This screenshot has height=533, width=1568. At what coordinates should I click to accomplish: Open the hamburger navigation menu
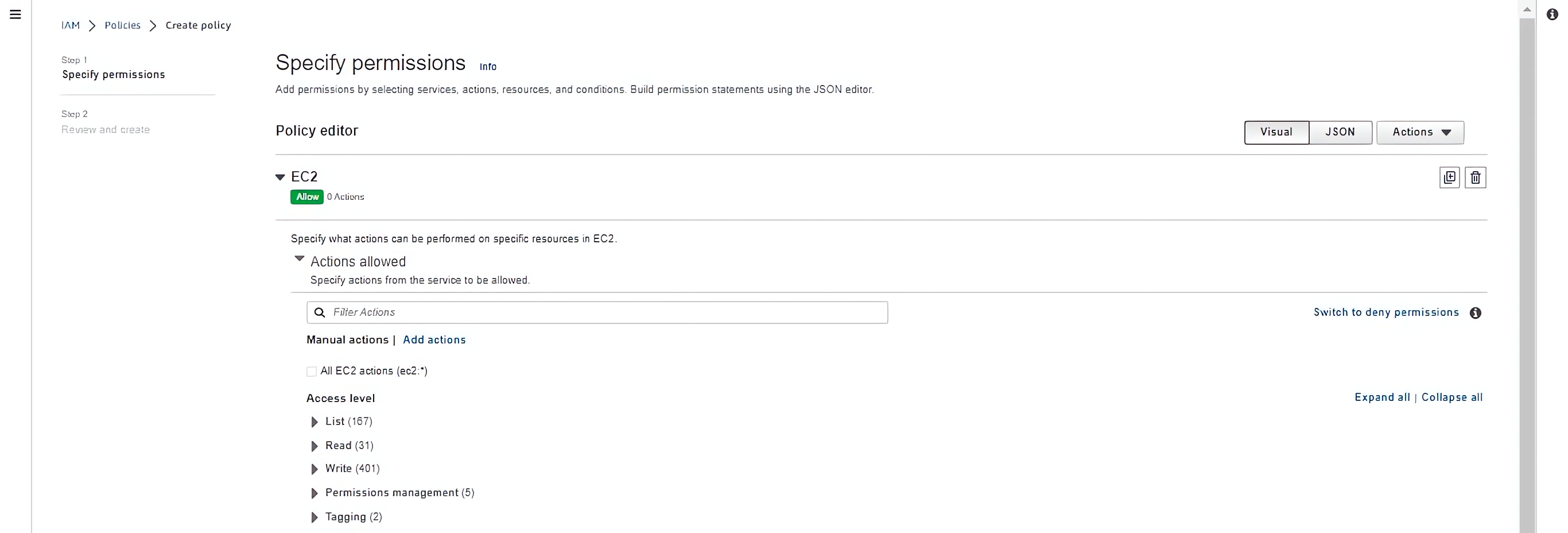click(x=16, y=14)
